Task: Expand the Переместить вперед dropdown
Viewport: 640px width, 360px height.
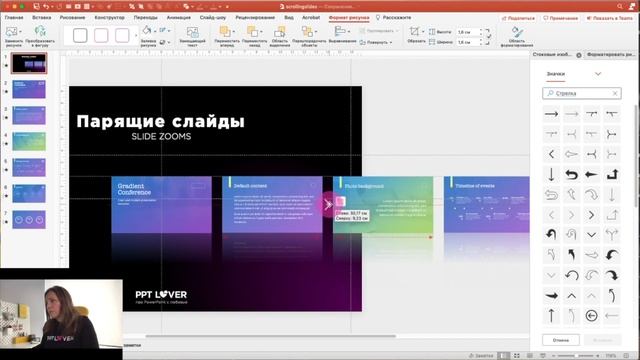Action: click(234, 32)
